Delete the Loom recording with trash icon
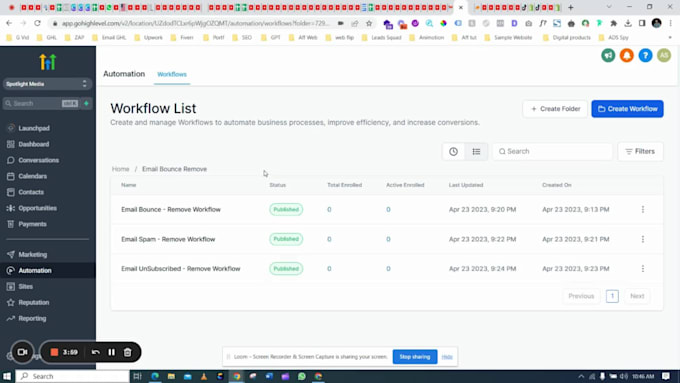Screen dimensions: 680x383 pyautogui.click(x=128, y=352)
